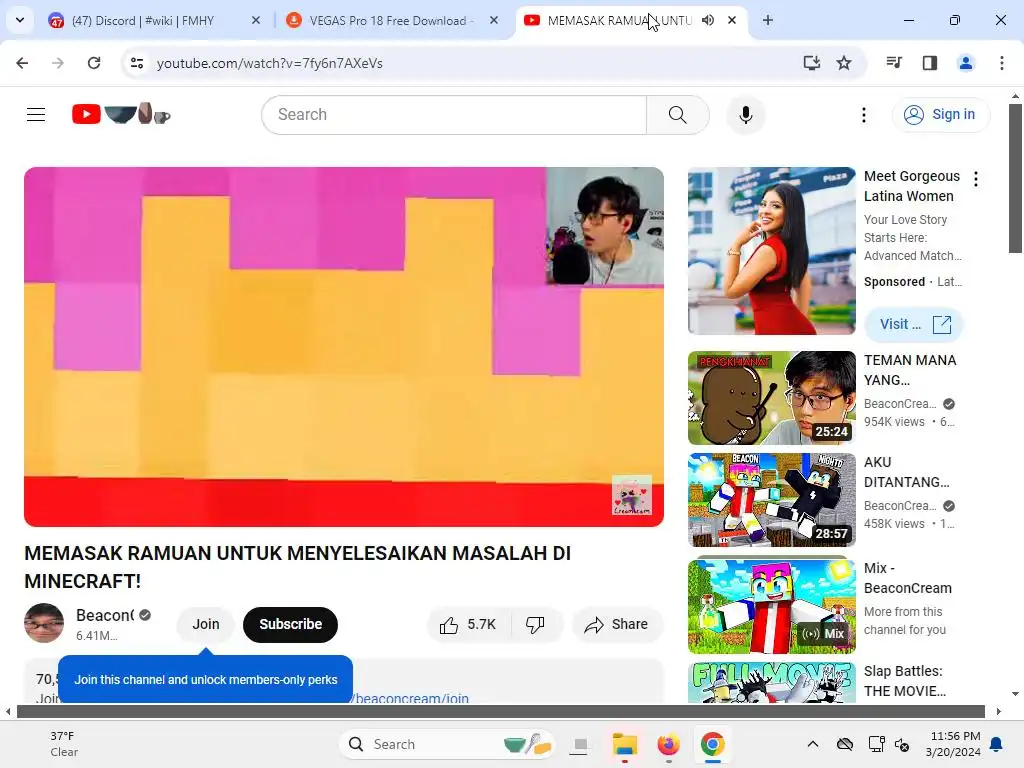Image resolution: width=1024 pixels, height=768 pixels.
Task: Open the Latina Women ad thumbnail
Action: click(771, 251)
